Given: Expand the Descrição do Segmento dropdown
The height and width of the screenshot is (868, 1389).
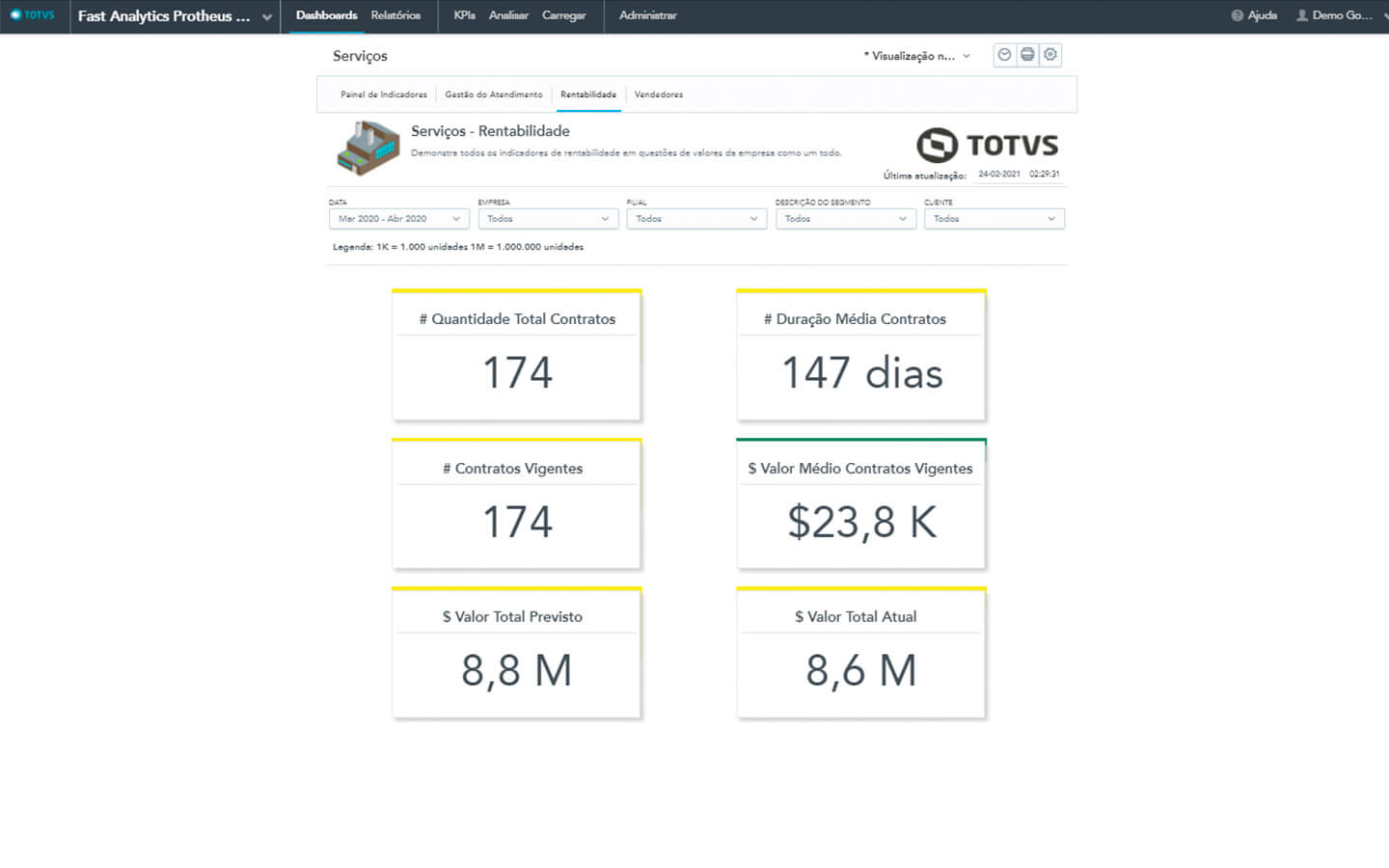Looking at the screenshot, I should point(845,219).
